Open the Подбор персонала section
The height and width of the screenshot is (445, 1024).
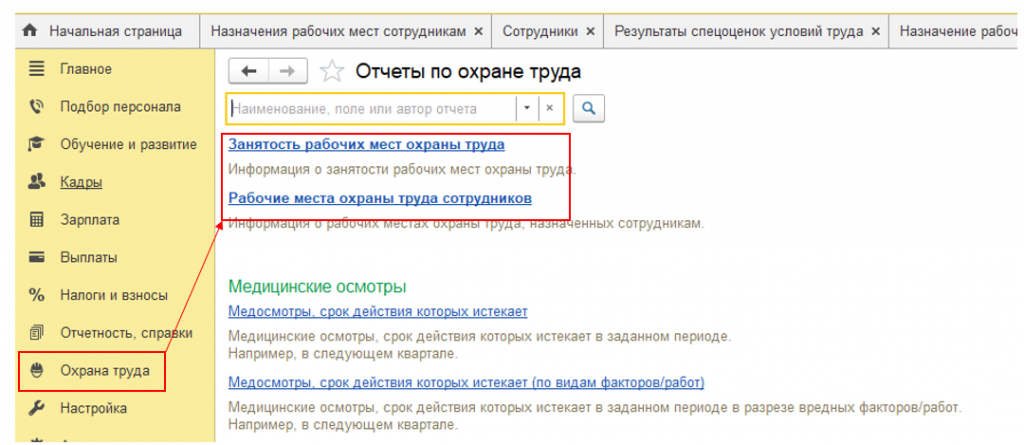(120, 107)
